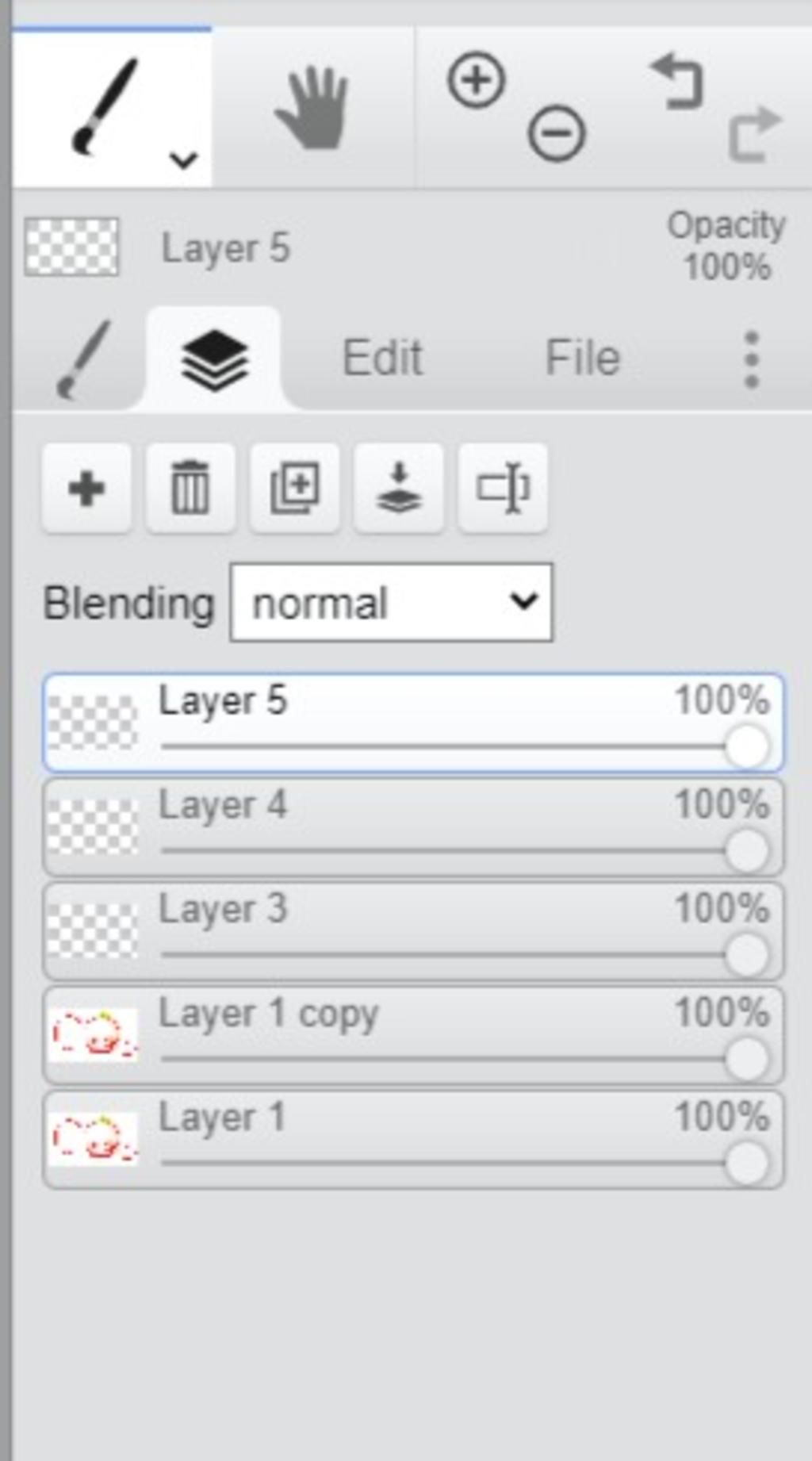812x1461 pixels.
Task: Click the Layer 1 copy thumbnail
Action: (93, 1036)
